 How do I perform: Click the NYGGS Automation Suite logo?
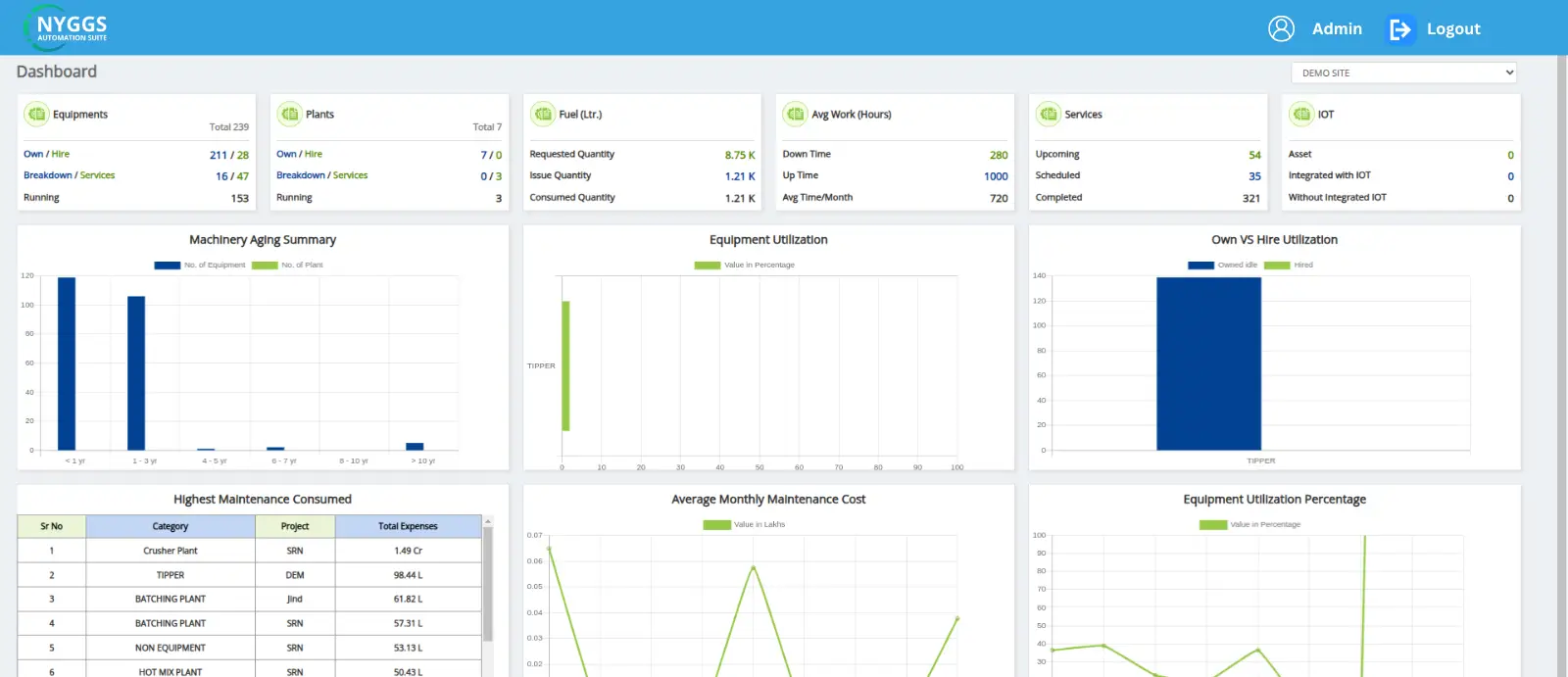66,28
